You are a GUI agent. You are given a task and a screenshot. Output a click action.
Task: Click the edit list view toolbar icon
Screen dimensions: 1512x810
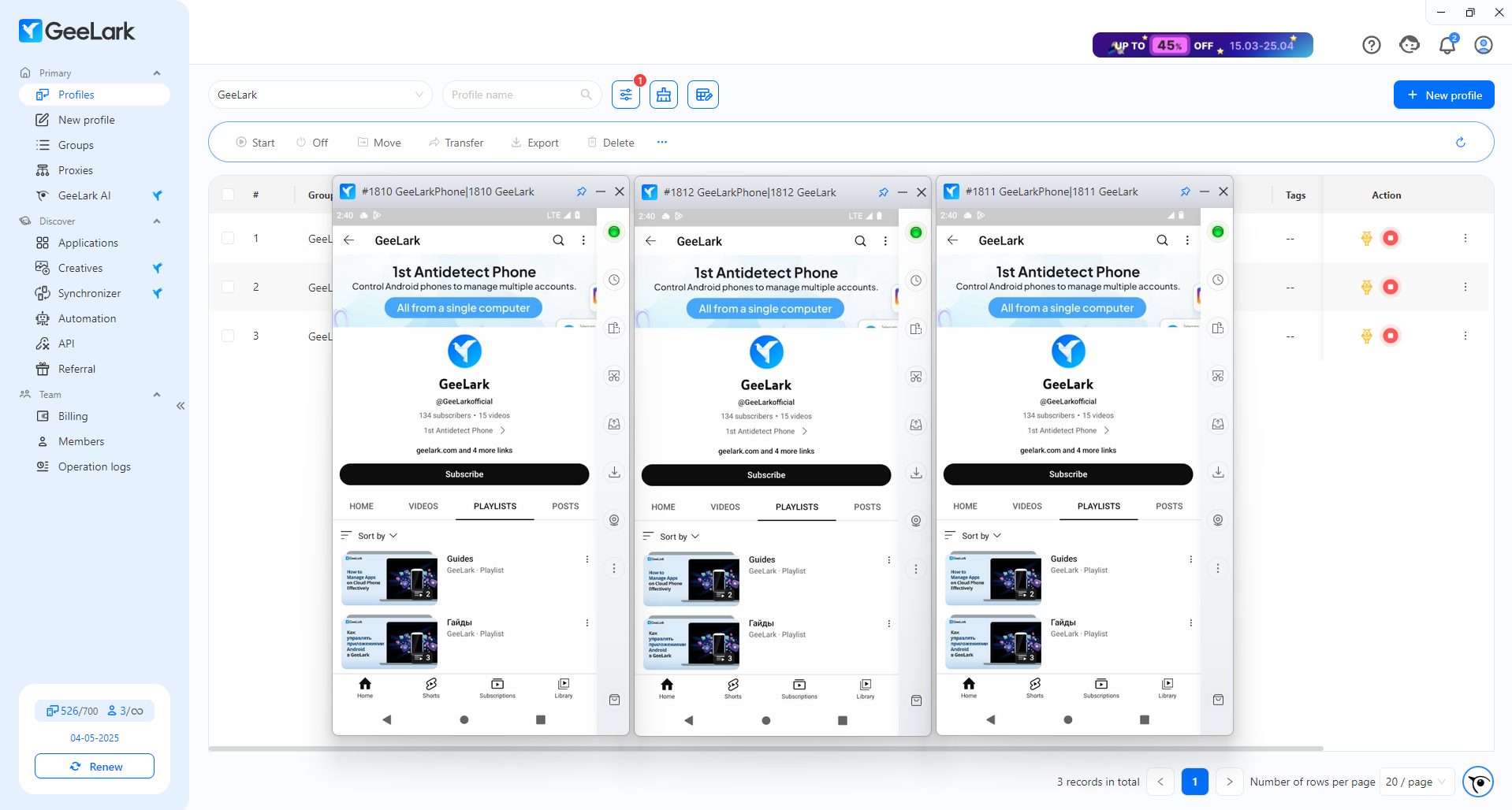point(703,95)
